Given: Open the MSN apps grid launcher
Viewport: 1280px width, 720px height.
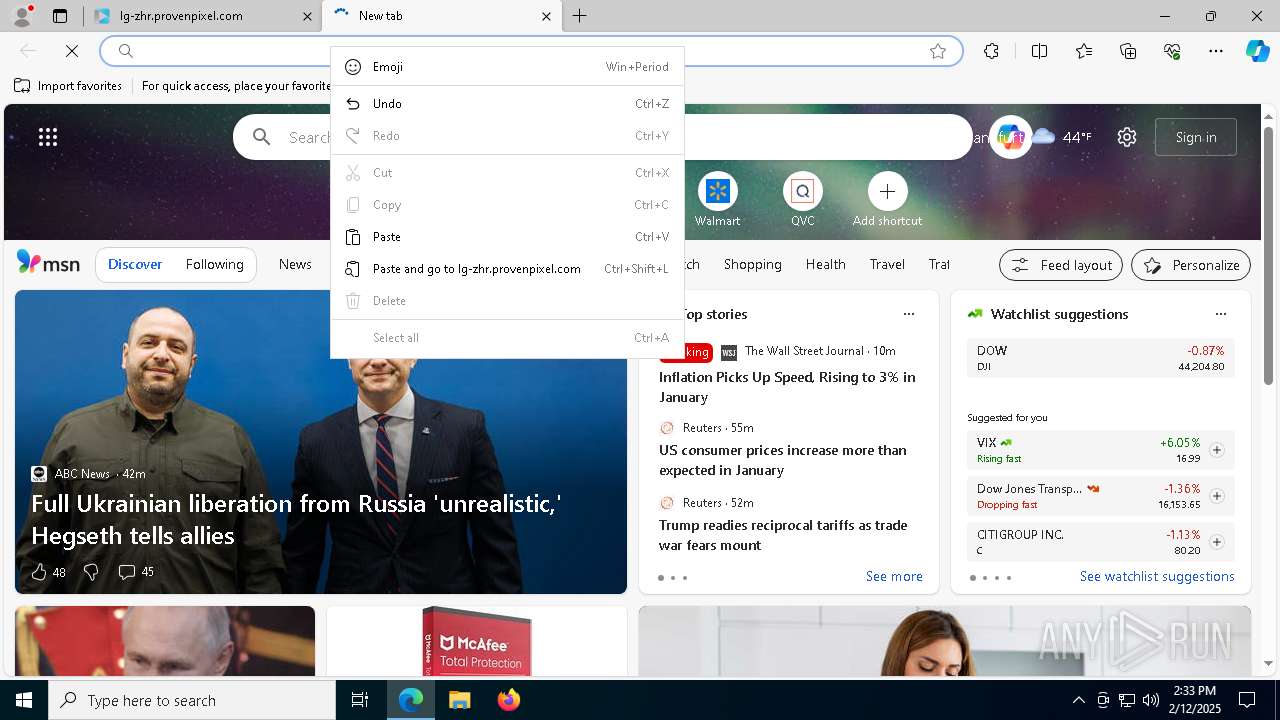Looking at the screenshot, I should point(48,137).
